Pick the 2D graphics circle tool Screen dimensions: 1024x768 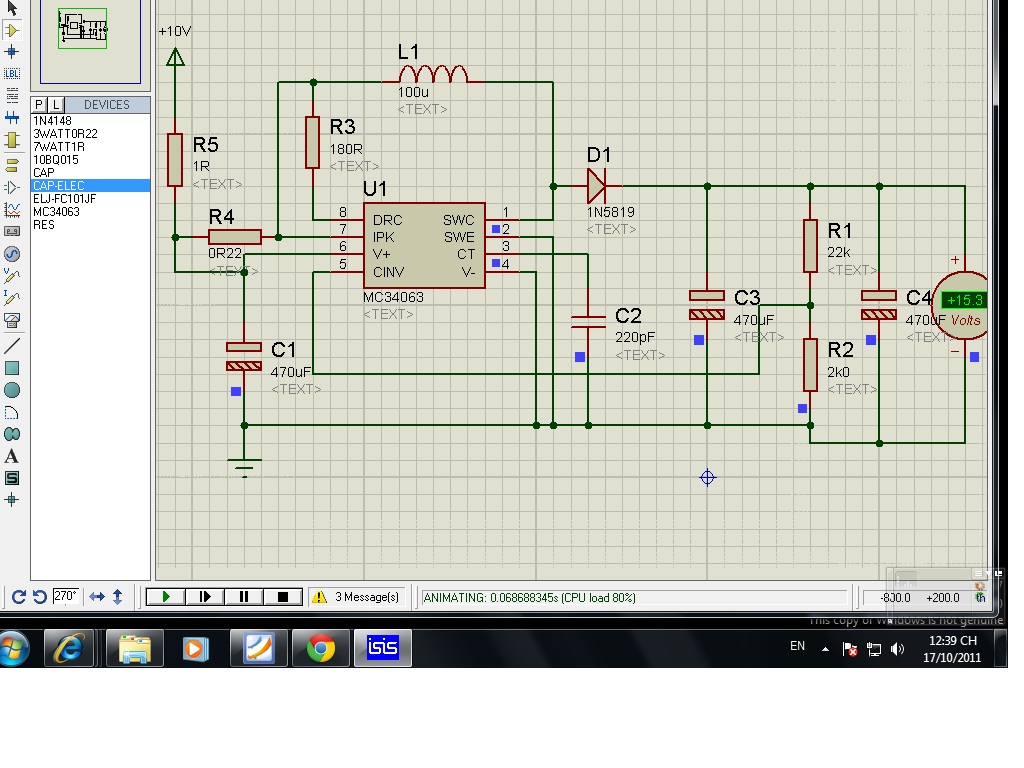coord(12,389)
